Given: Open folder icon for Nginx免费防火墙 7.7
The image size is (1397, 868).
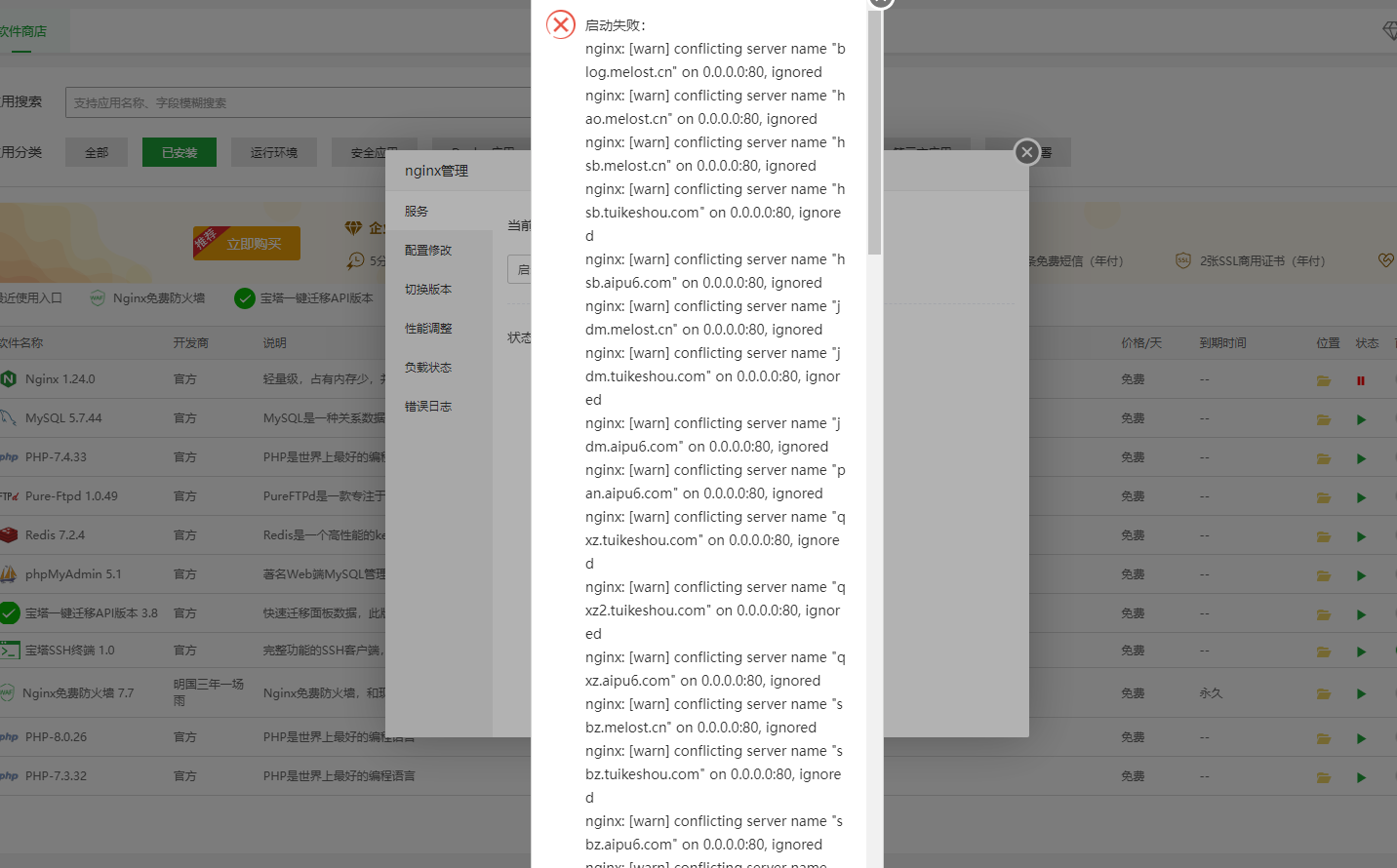Looking at the screenshot, I should click(1324, 693).
